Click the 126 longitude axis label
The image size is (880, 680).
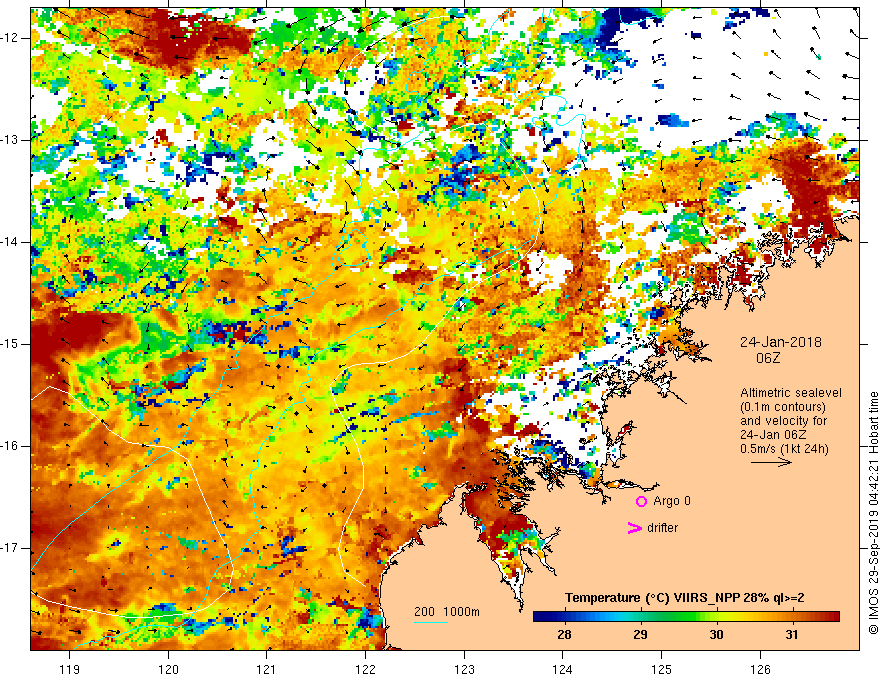point(760,669)
